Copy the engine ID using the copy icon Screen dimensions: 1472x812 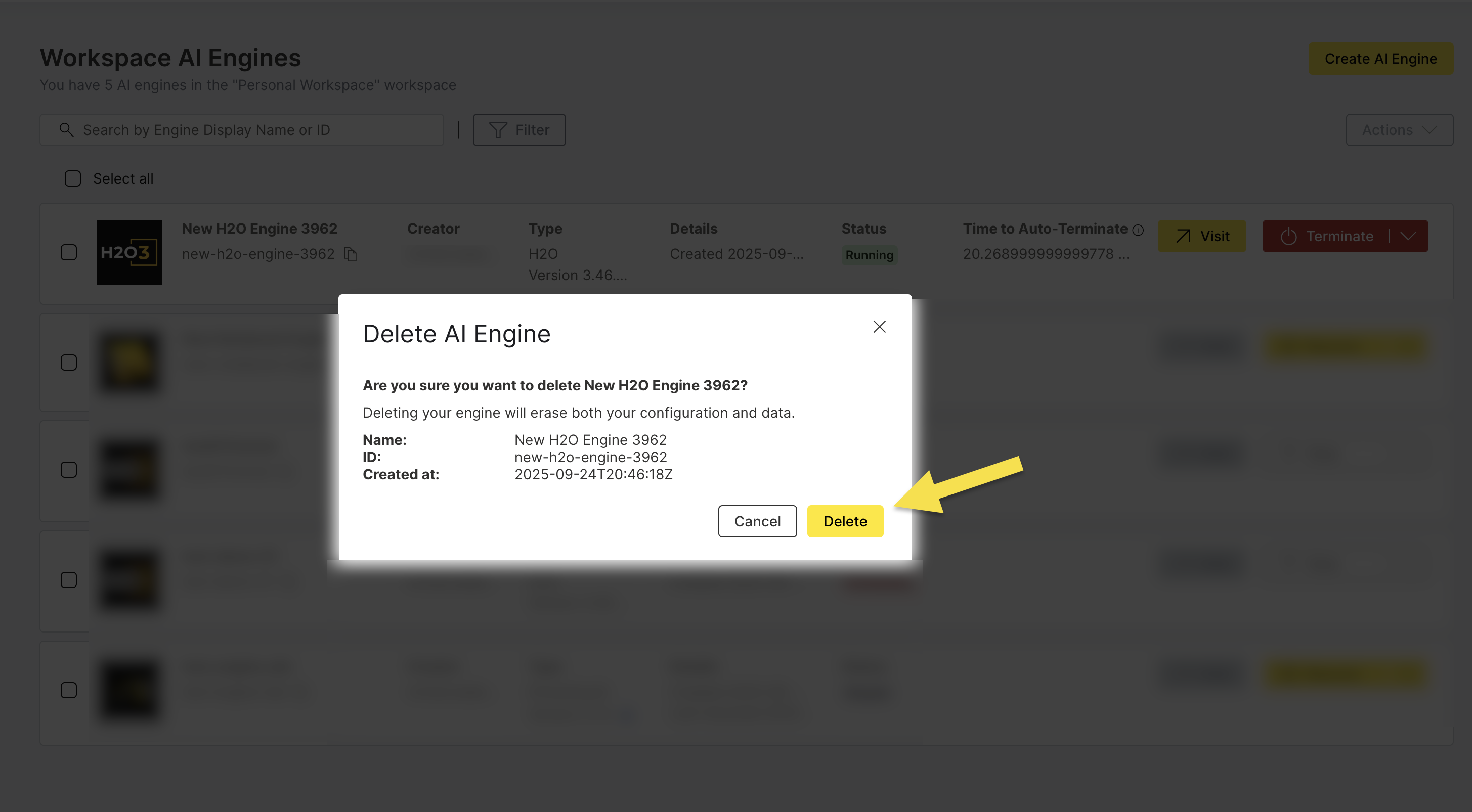coord(351,255)
